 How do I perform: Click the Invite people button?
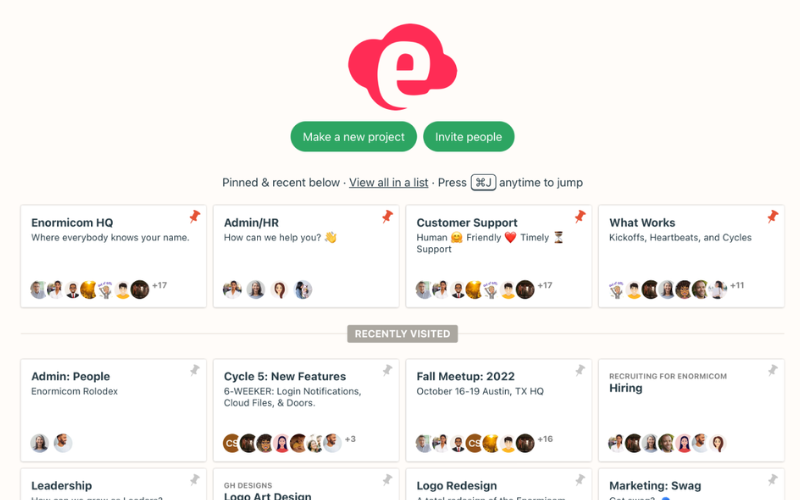click(468, 137)
